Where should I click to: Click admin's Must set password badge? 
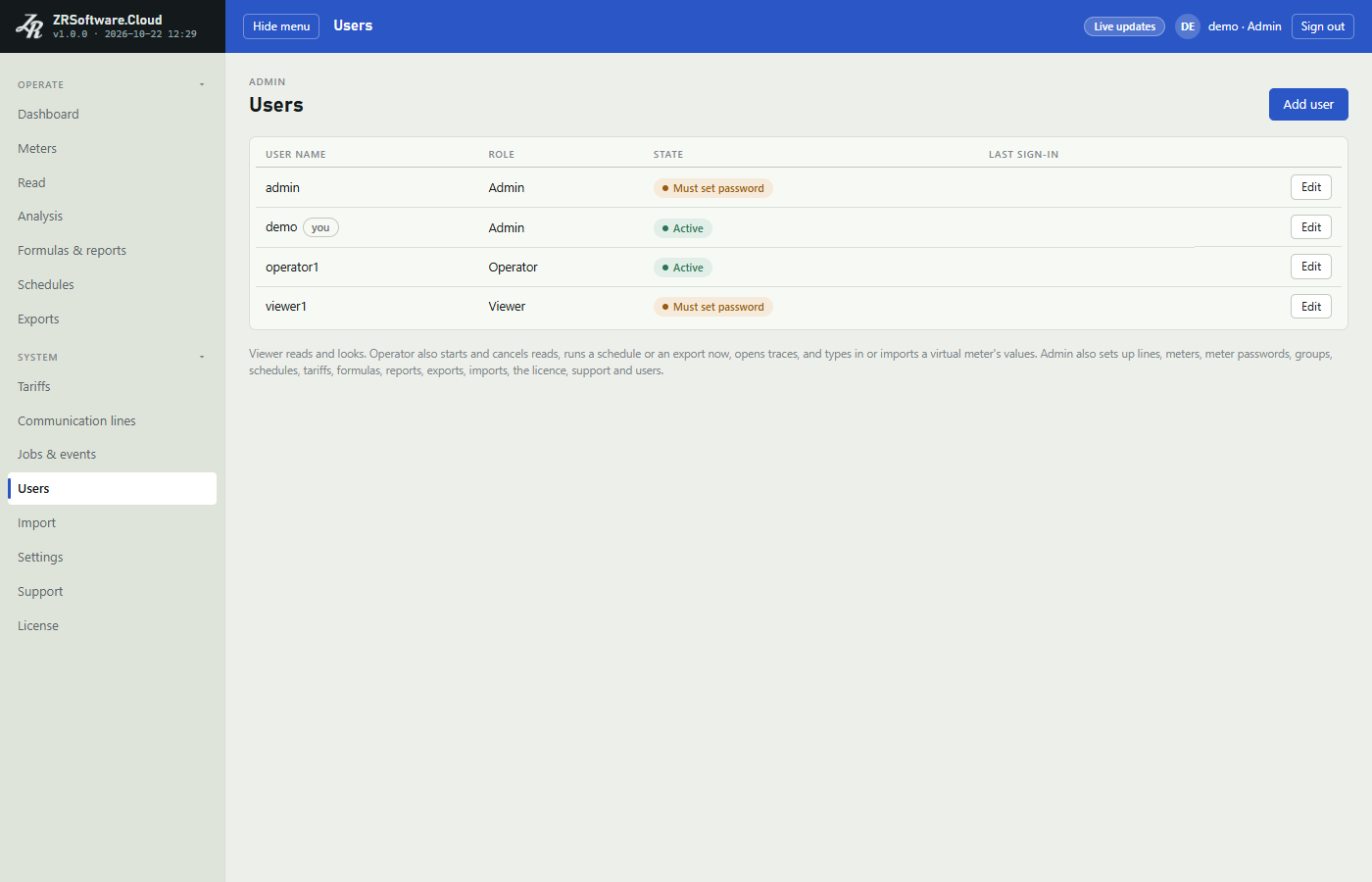click(713, 188)
